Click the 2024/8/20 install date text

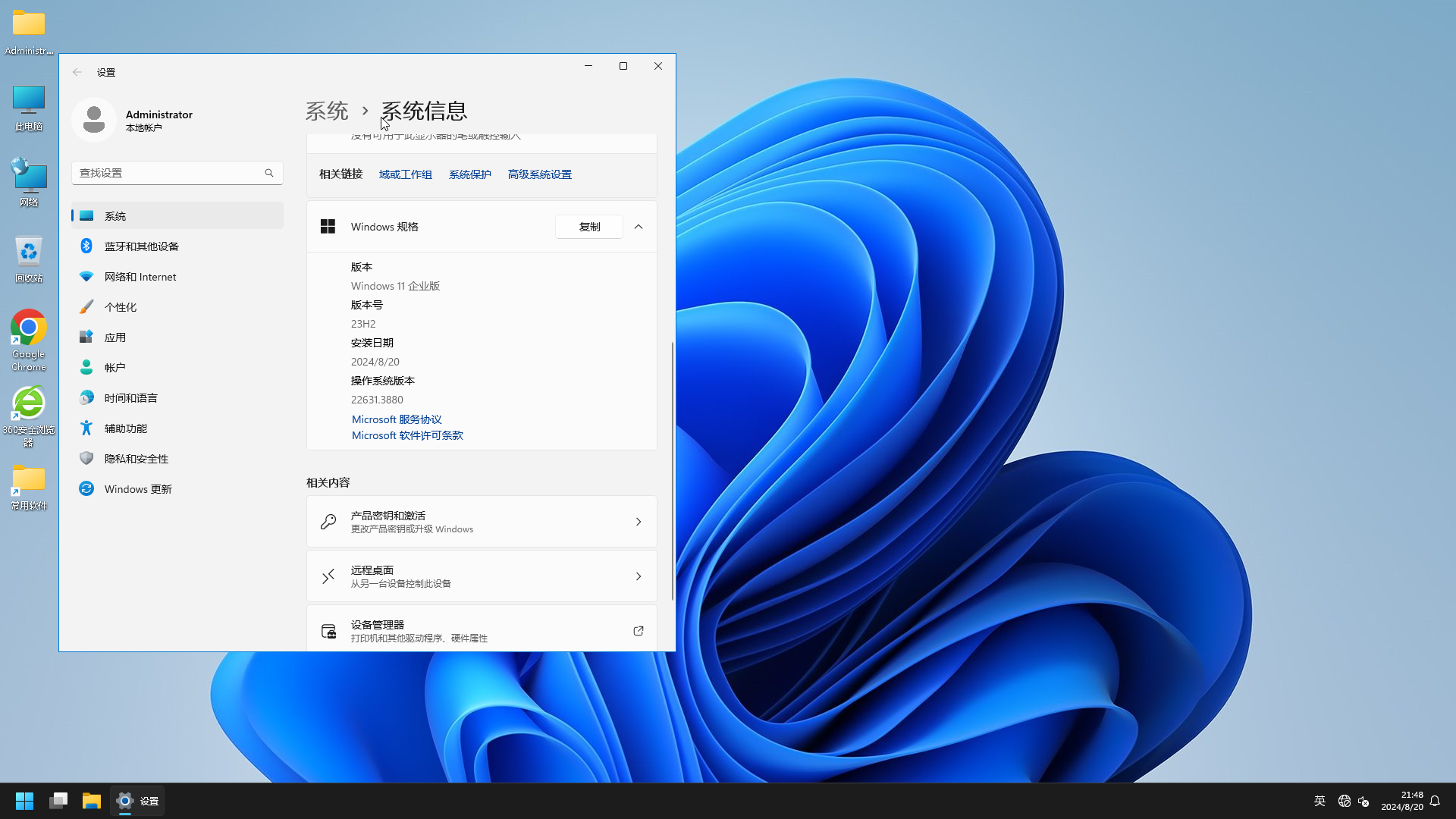click(375, 362)
